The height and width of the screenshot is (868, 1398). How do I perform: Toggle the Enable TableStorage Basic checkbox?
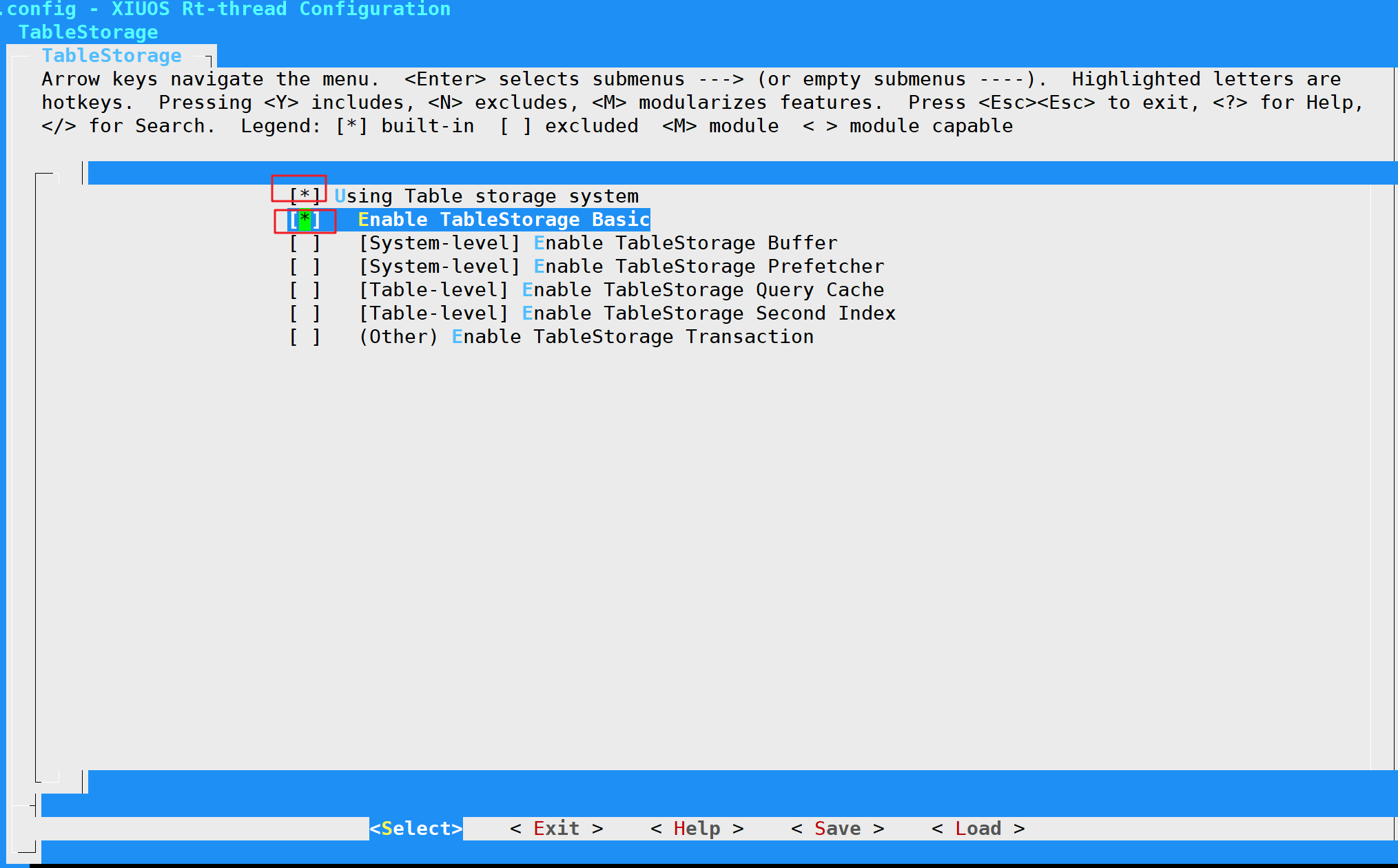pyautogui.click(x=305, y=220)
